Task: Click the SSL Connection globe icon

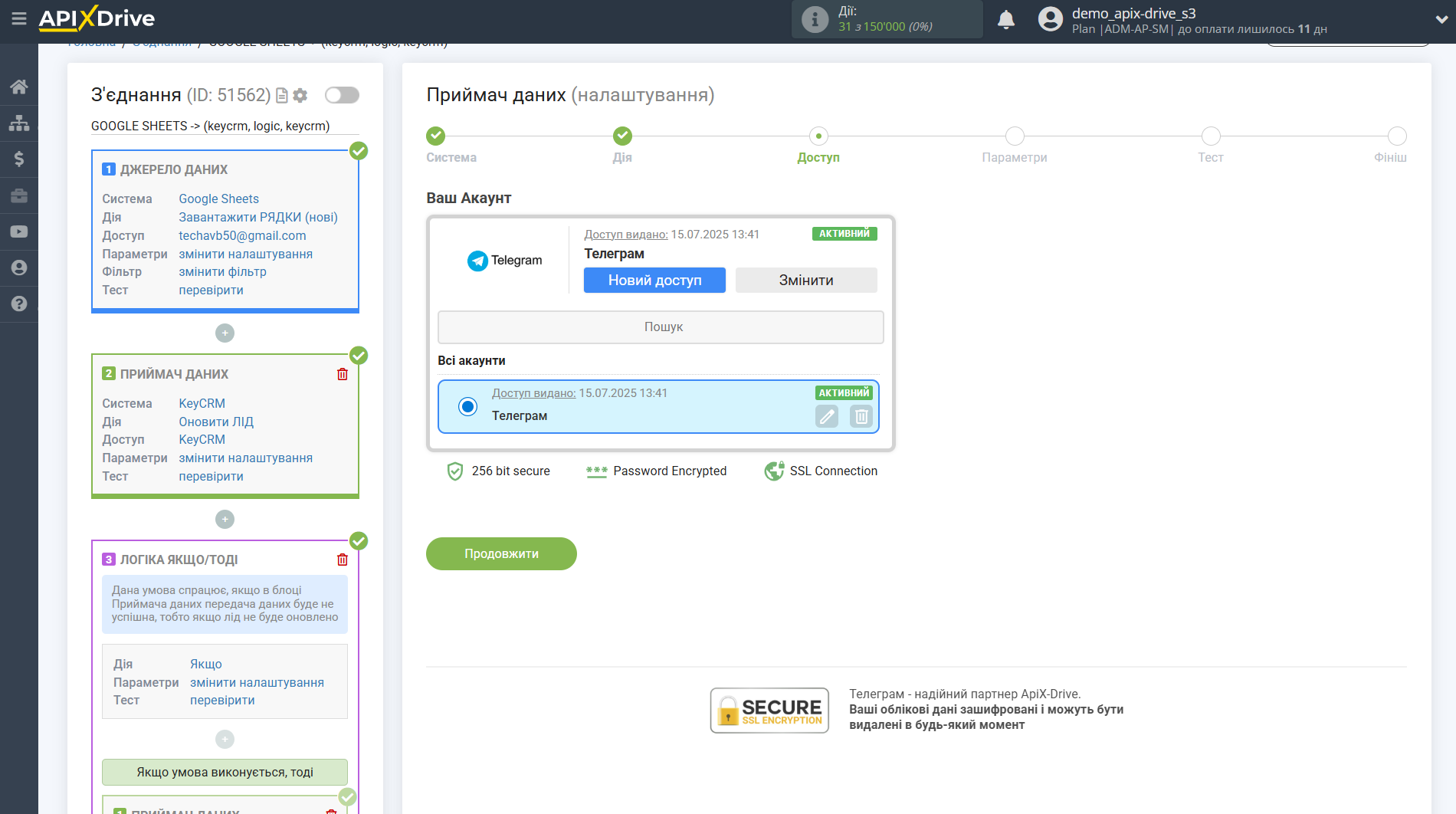Action: click(x=774, y=471)
